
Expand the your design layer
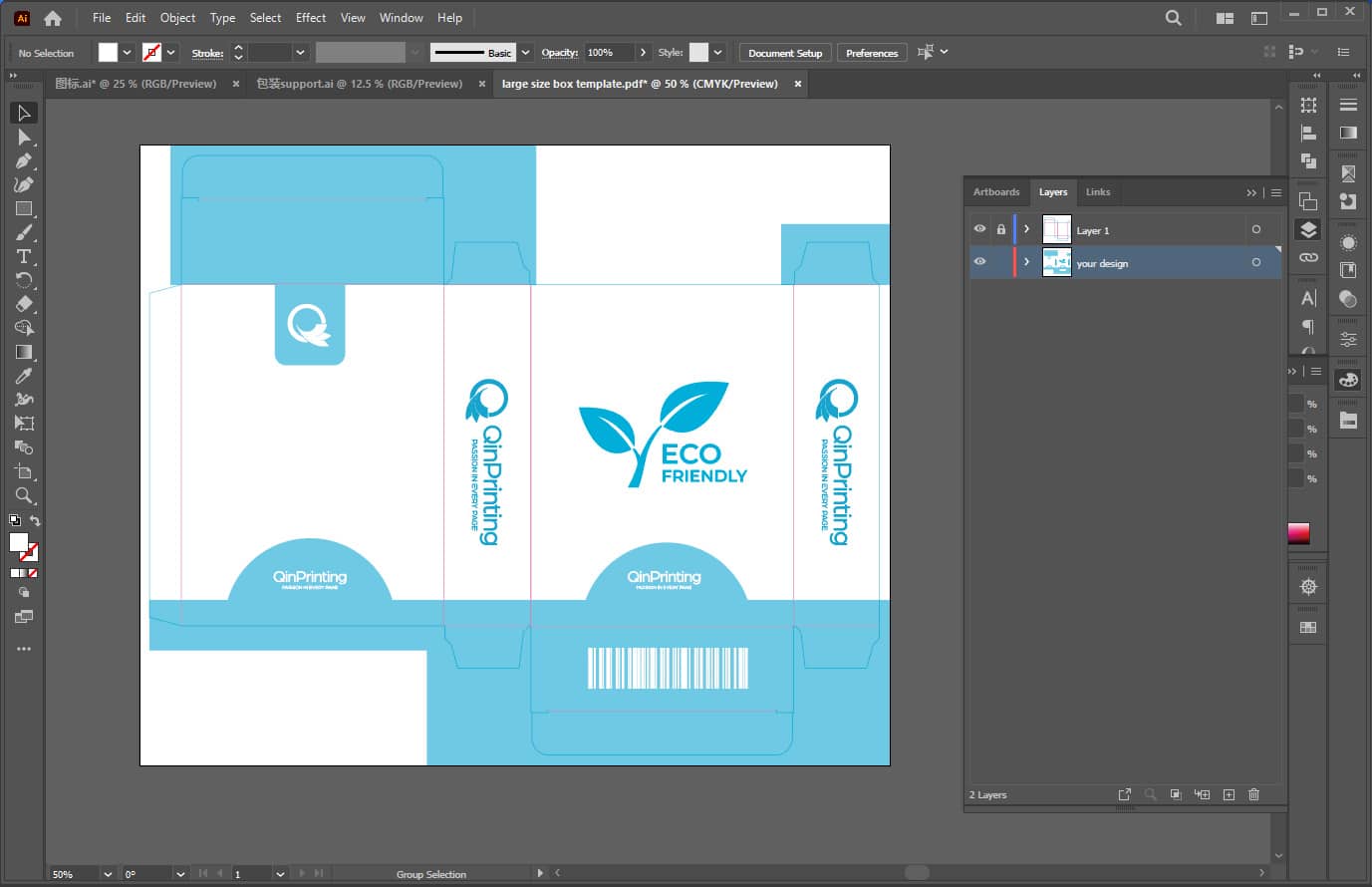[1027, 262]
